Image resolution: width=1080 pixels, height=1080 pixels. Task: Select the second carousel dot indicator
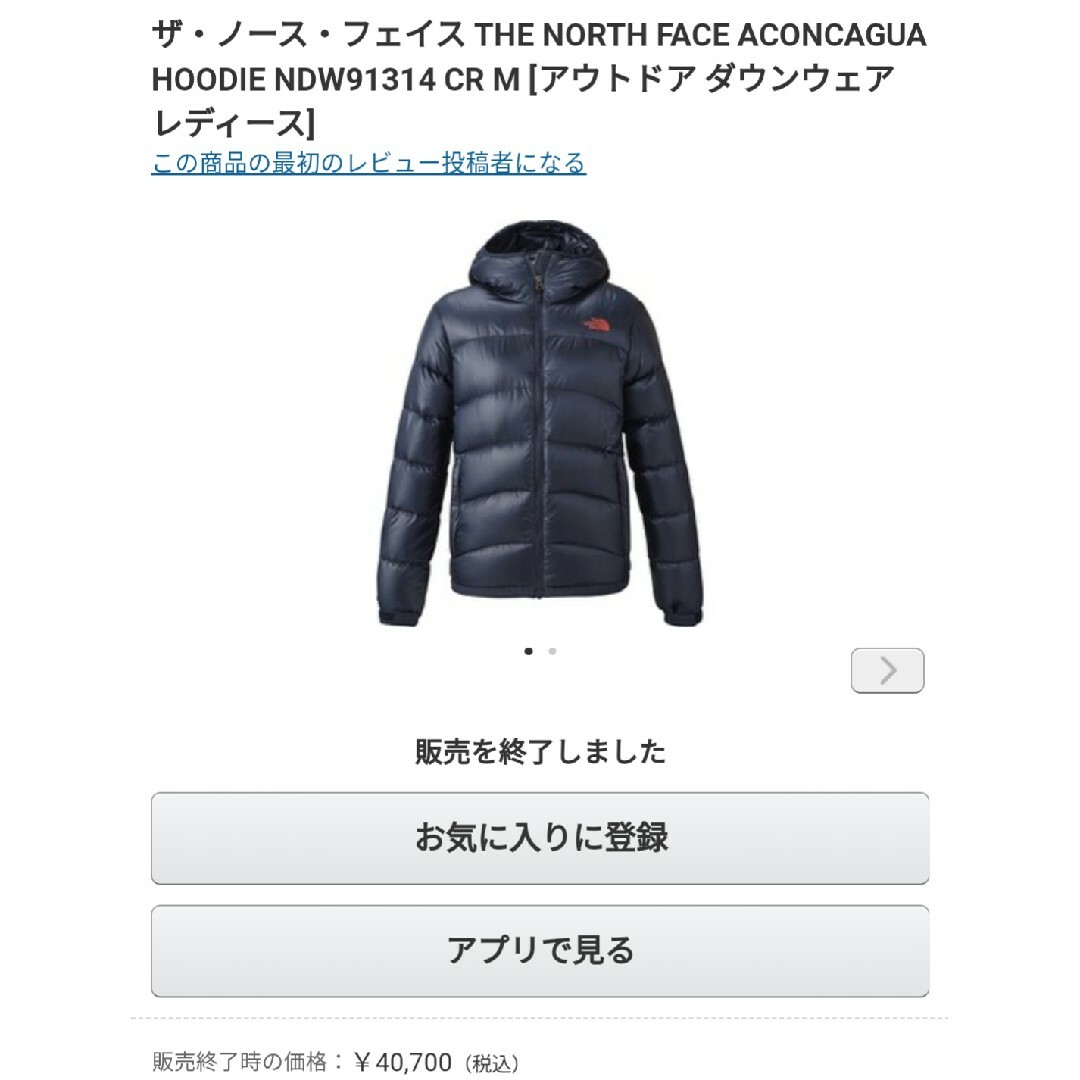coord(552,651)
